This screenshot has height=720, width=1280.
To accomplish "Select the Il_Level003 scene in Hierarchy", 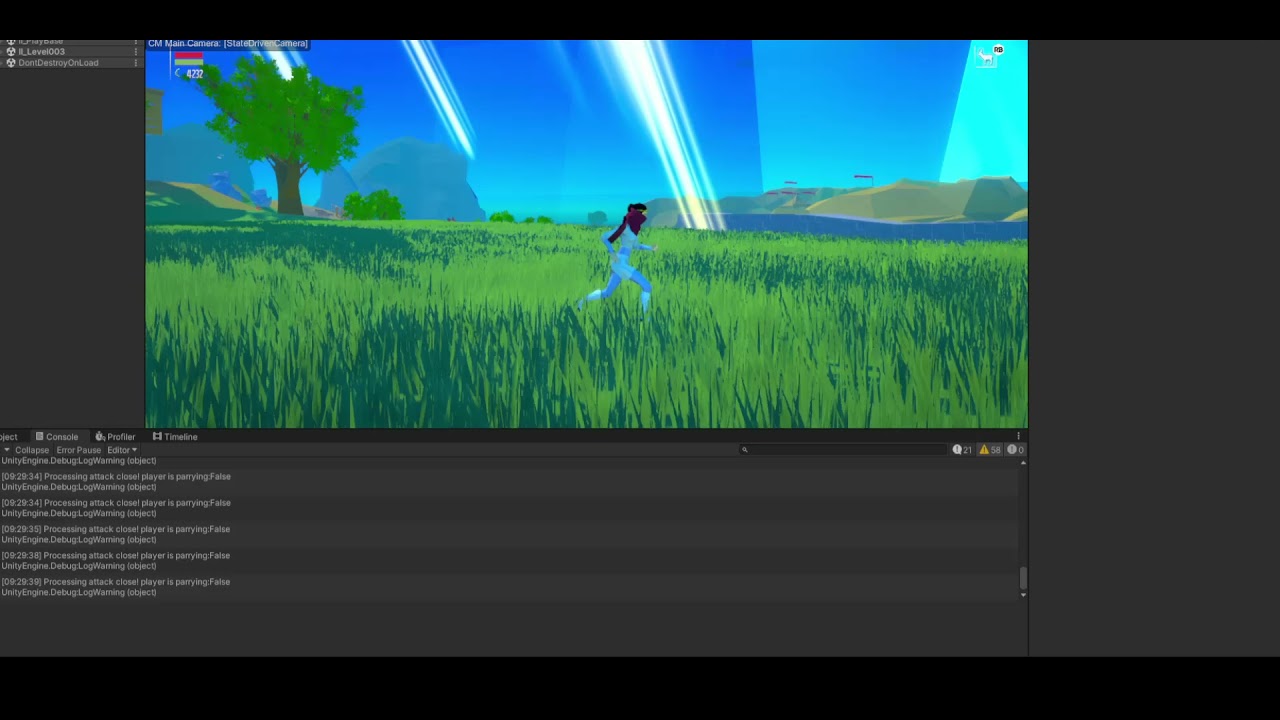I will pos(70,52).
